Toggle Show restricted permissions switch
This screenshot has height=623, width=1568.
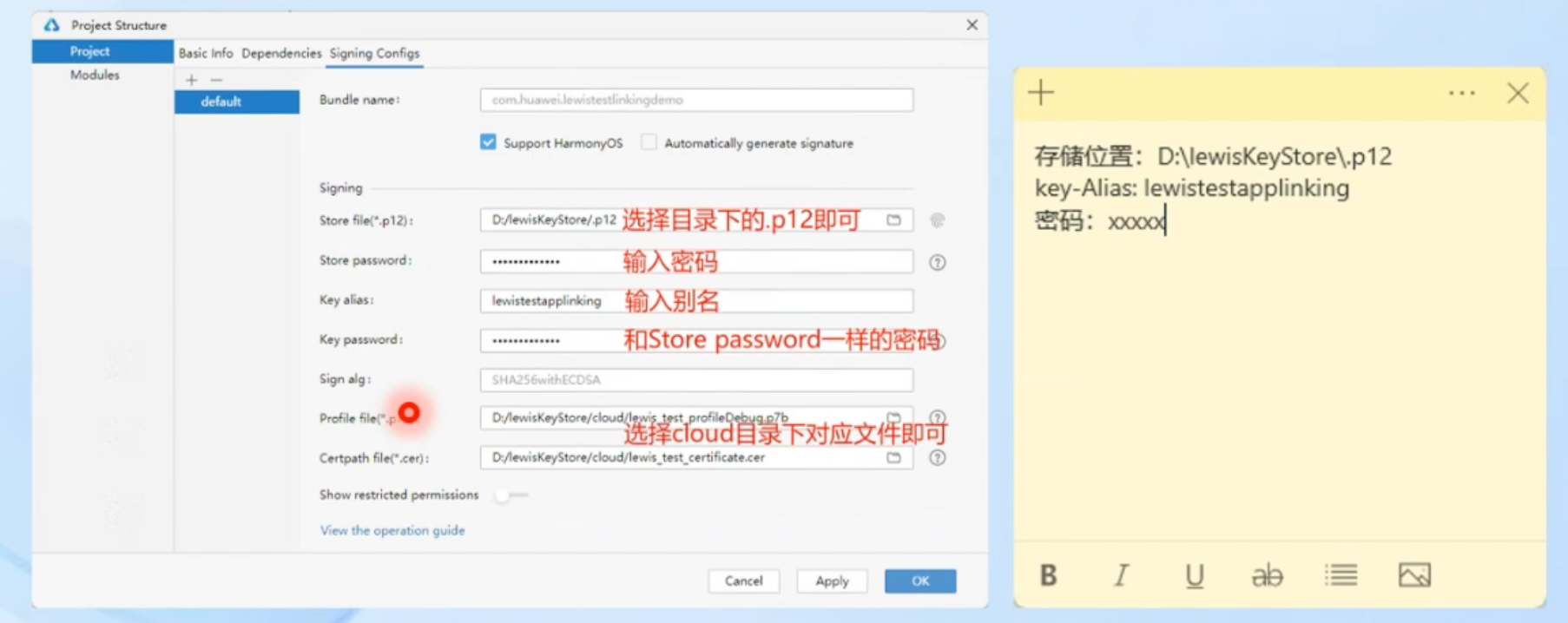point(511,495)
